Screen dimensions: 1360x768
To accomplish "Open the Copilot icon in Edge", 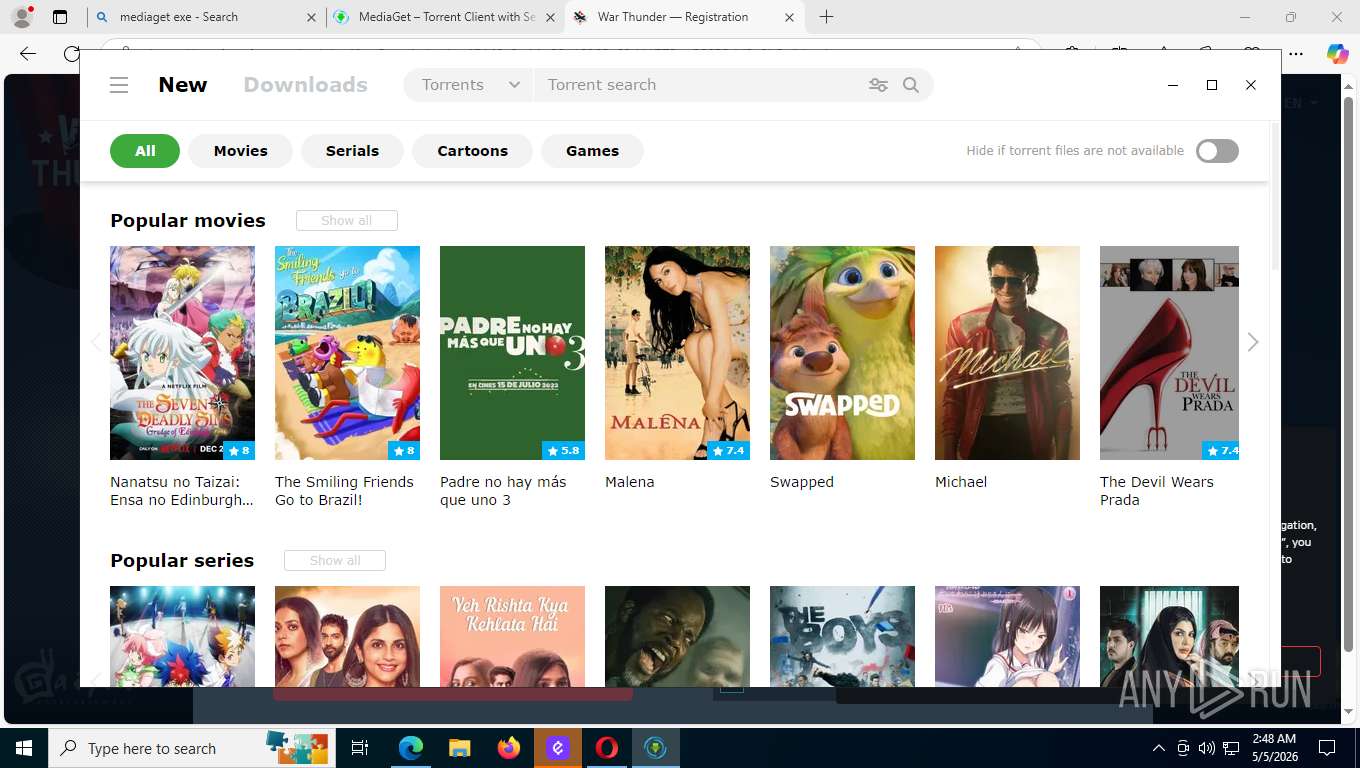I will click(1337, 54).
